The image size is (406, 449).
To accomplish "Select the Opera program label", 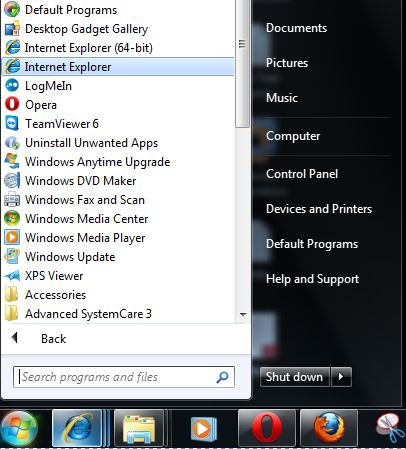I will [x=41, y=105].
